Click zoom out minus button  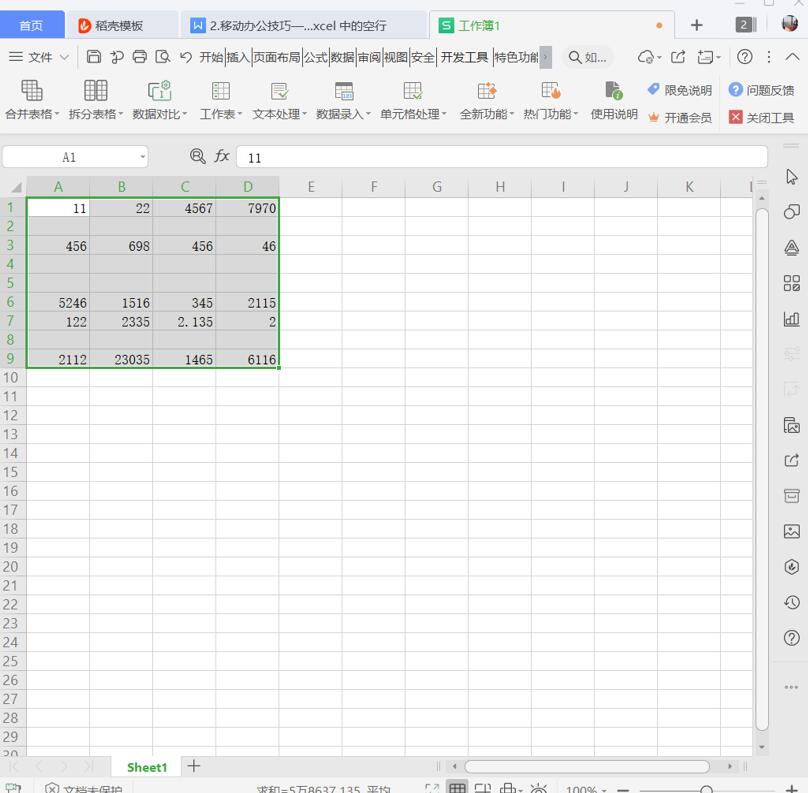[624, 789]
